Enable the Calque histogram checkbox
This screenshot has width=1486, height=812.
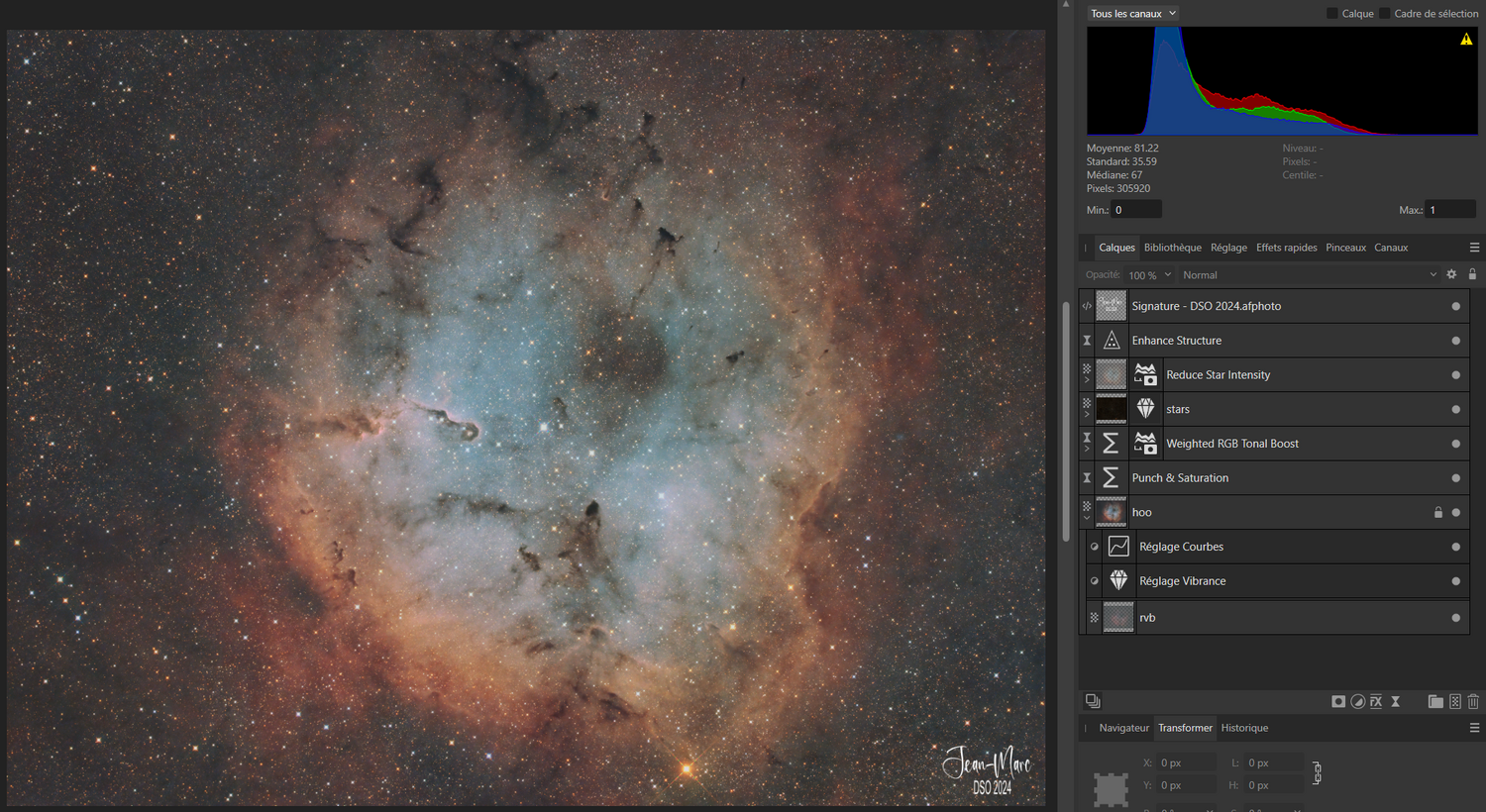tap(1332, 14)
